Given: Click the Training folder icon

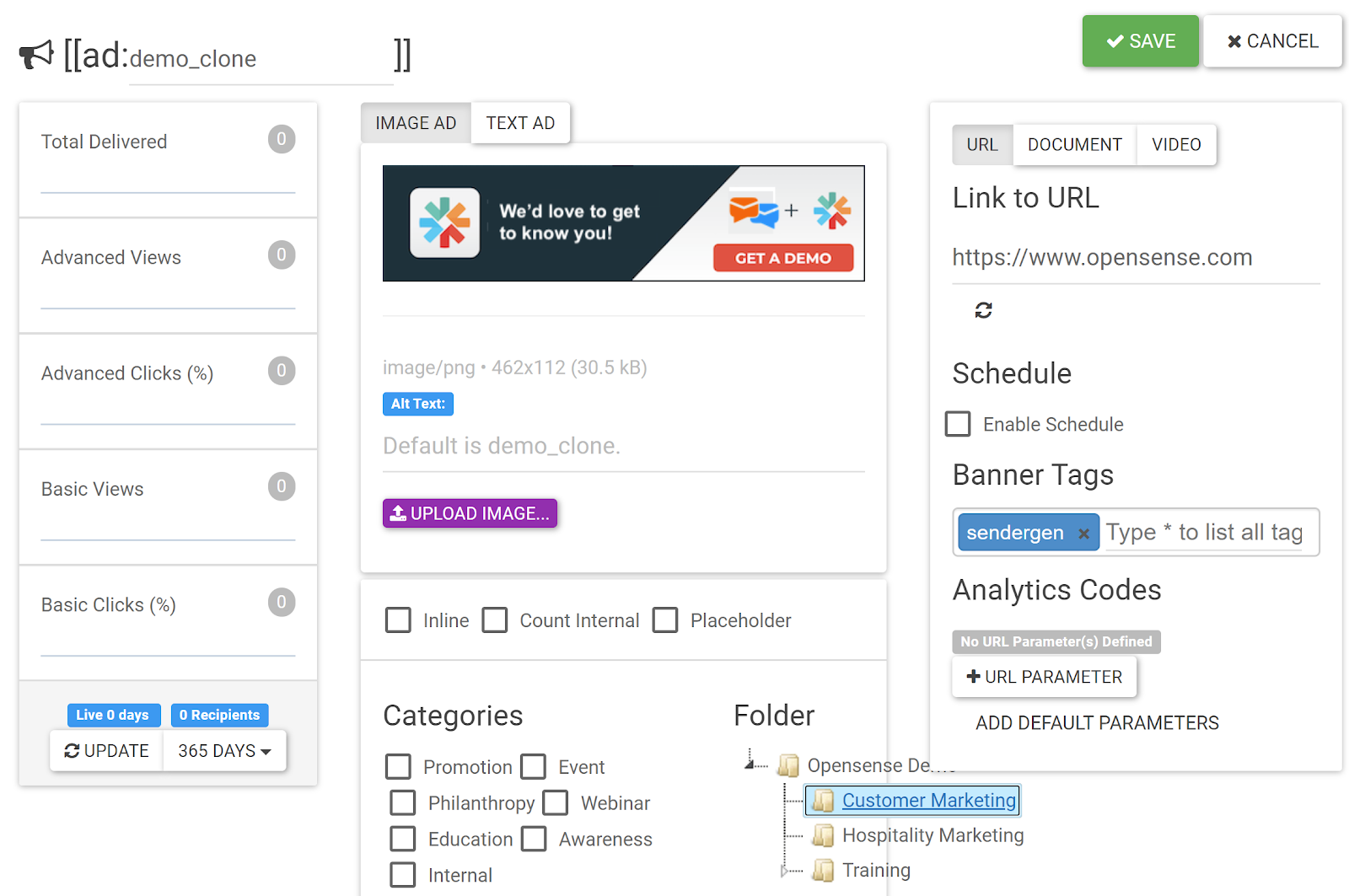Looking at the screenshot, I should coord(824,870).
